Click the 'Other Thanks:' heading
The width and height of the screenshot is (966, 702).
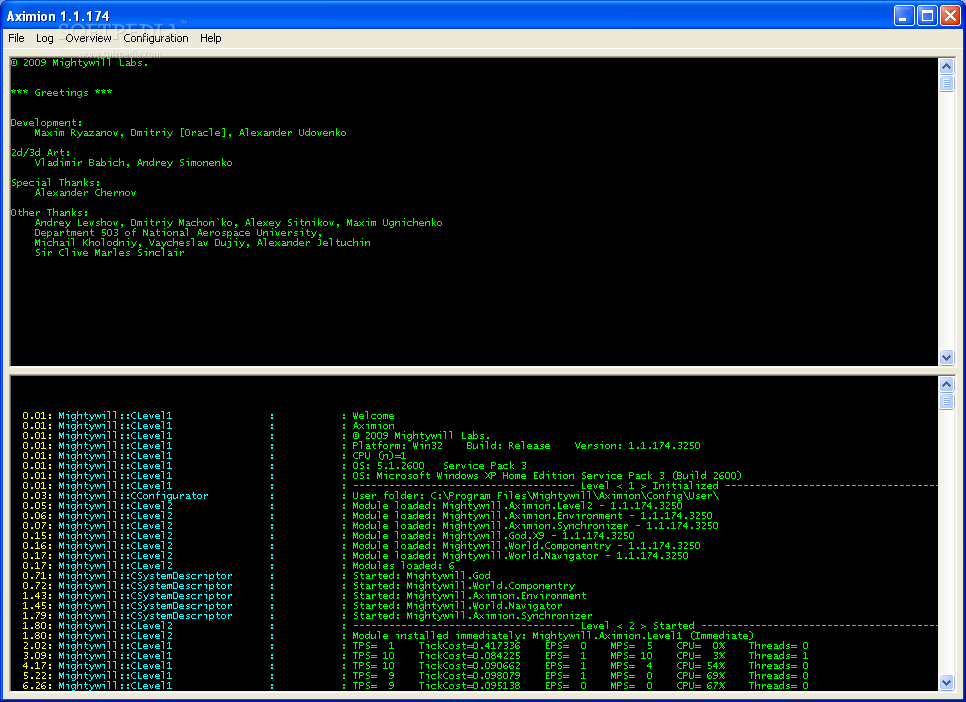49,213
